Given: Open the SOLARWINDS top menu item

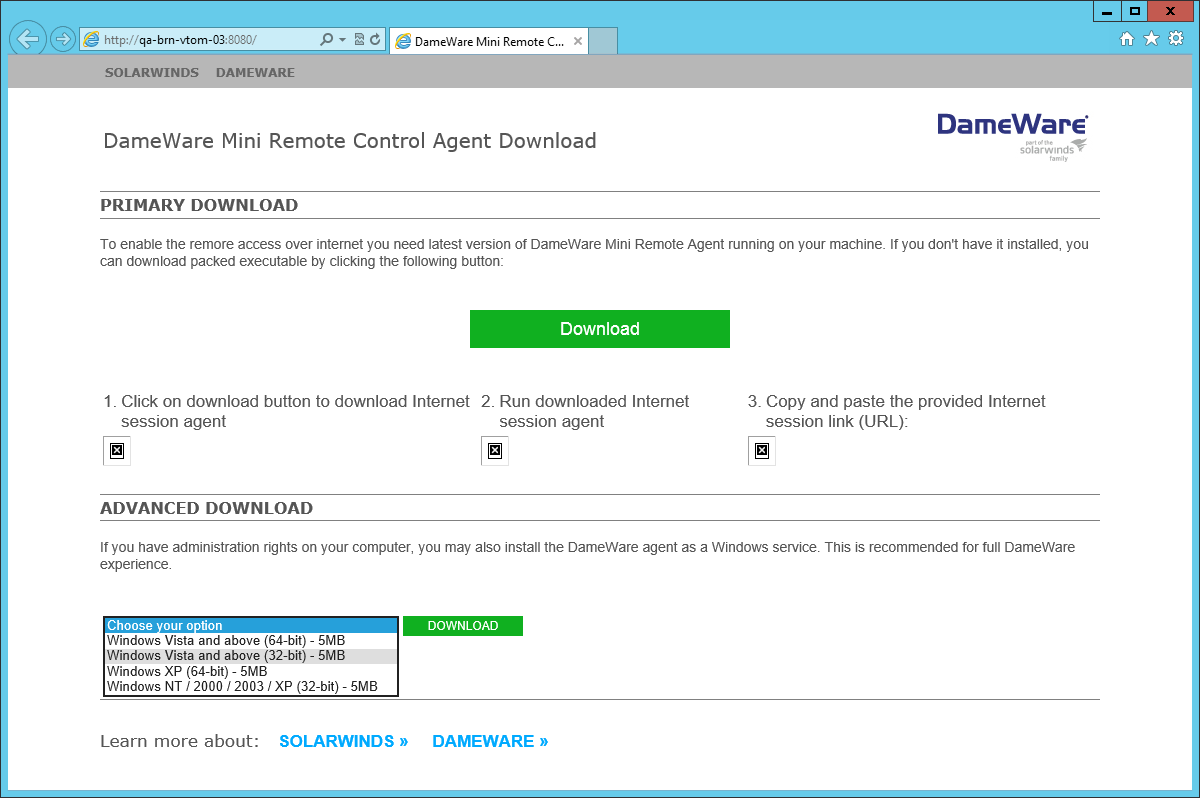Looking at the screenshot, I should pos(152,73).
